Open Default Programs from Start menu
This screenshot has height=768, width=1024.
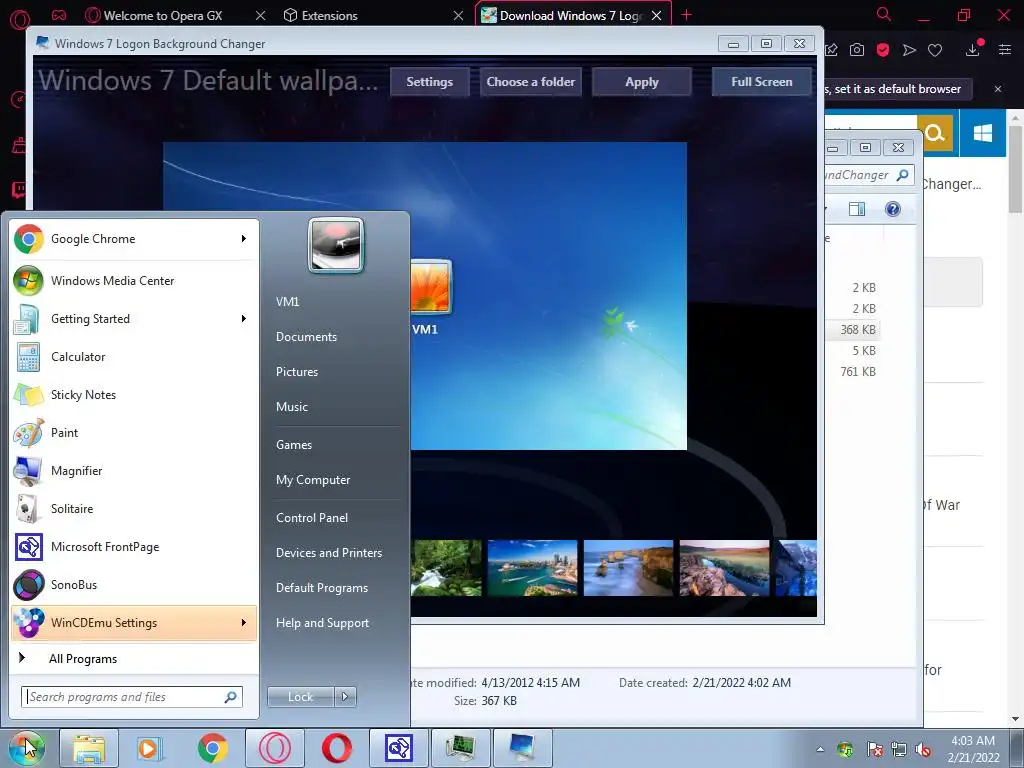coord(322,588)
